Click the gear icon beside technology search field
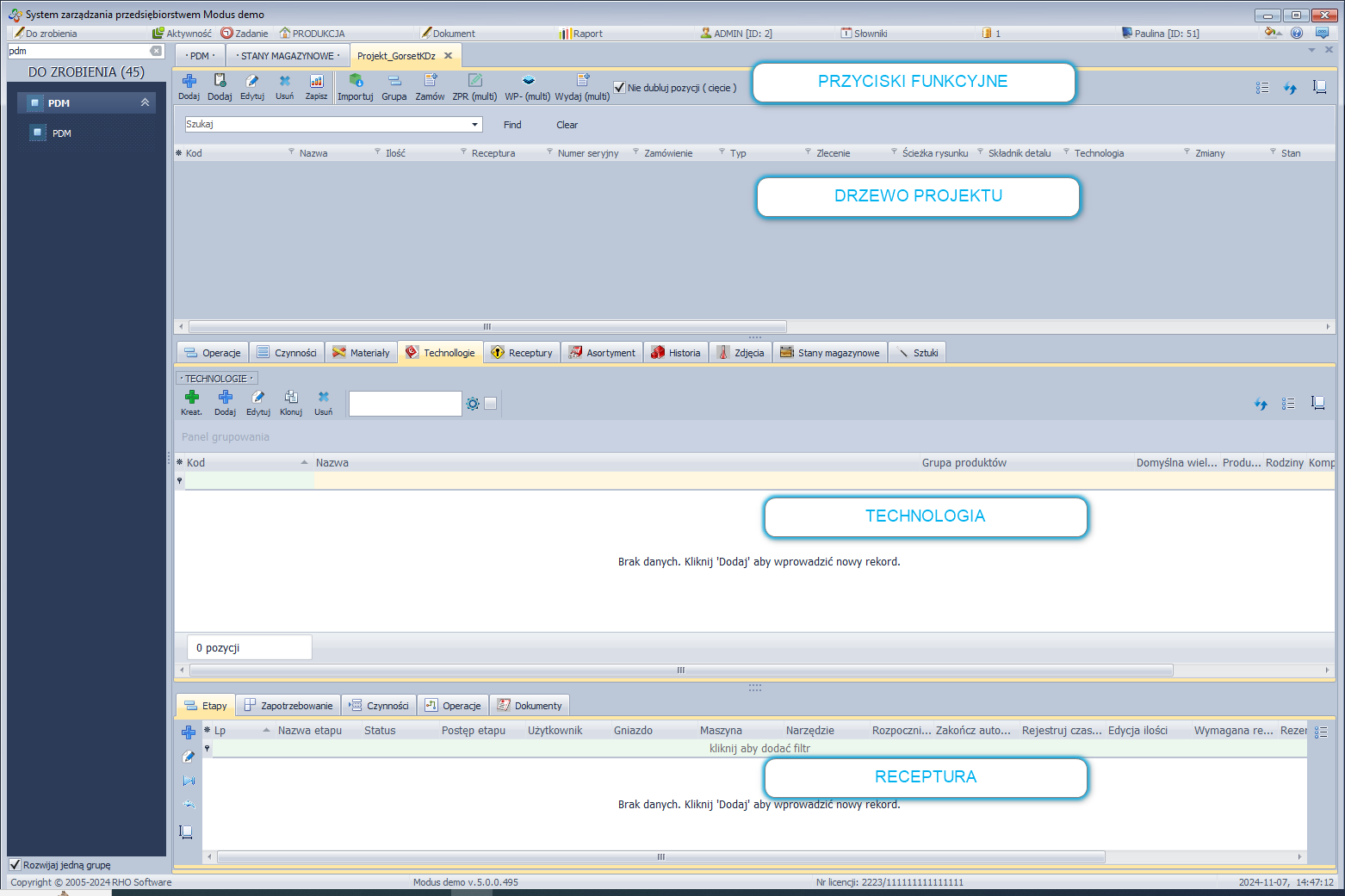This screenshot has height=896, width=1345. click(x=473, y=404)
